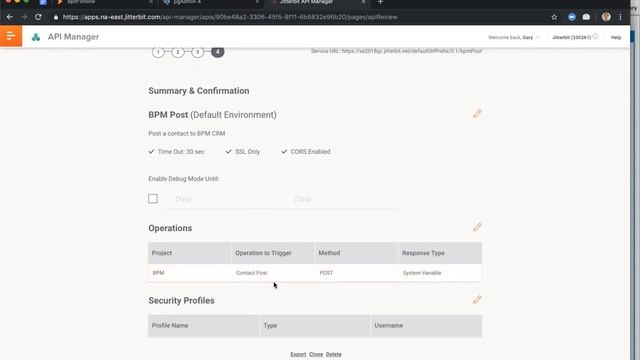This screenshot has width=640, height=360.
Task: Click the API Manager logo icon
Action: tap(36, 37)
